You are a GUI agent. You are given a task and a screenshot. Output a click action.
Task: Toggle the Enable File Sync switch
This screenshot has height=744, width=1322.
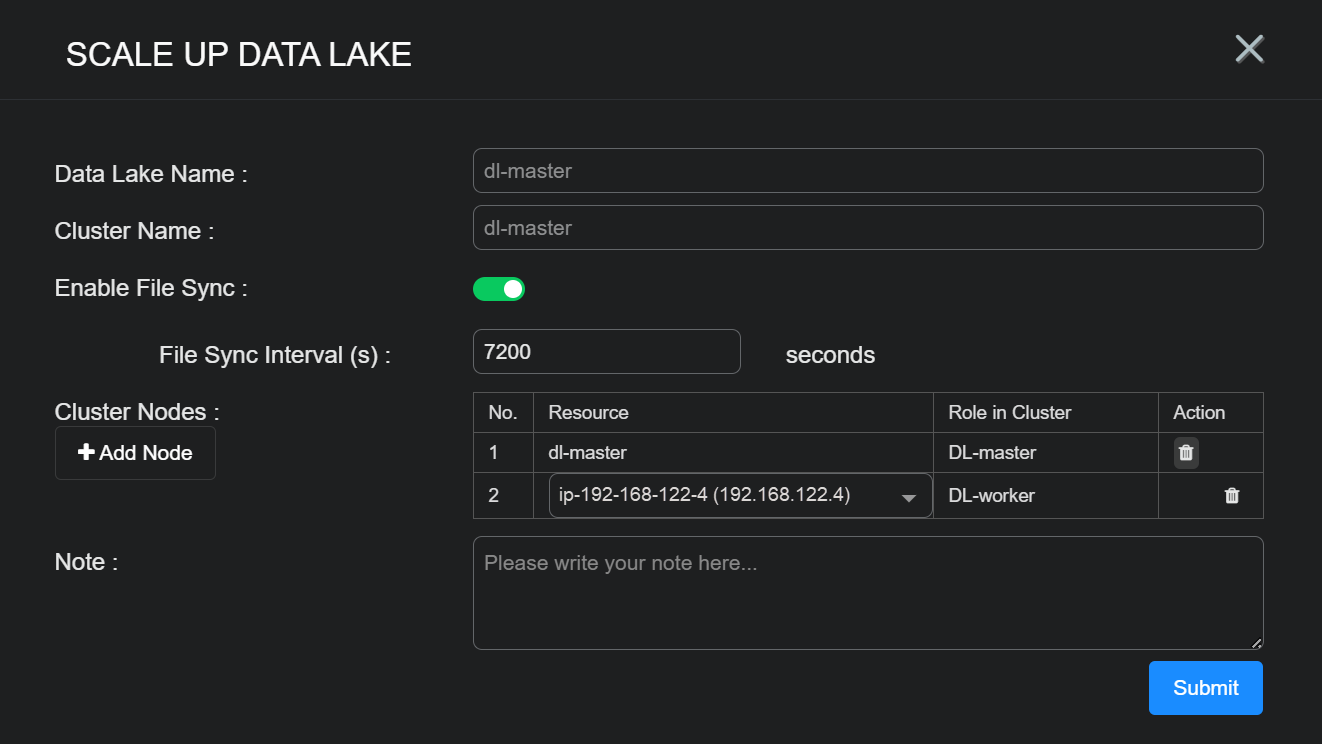tap(499, 289)
